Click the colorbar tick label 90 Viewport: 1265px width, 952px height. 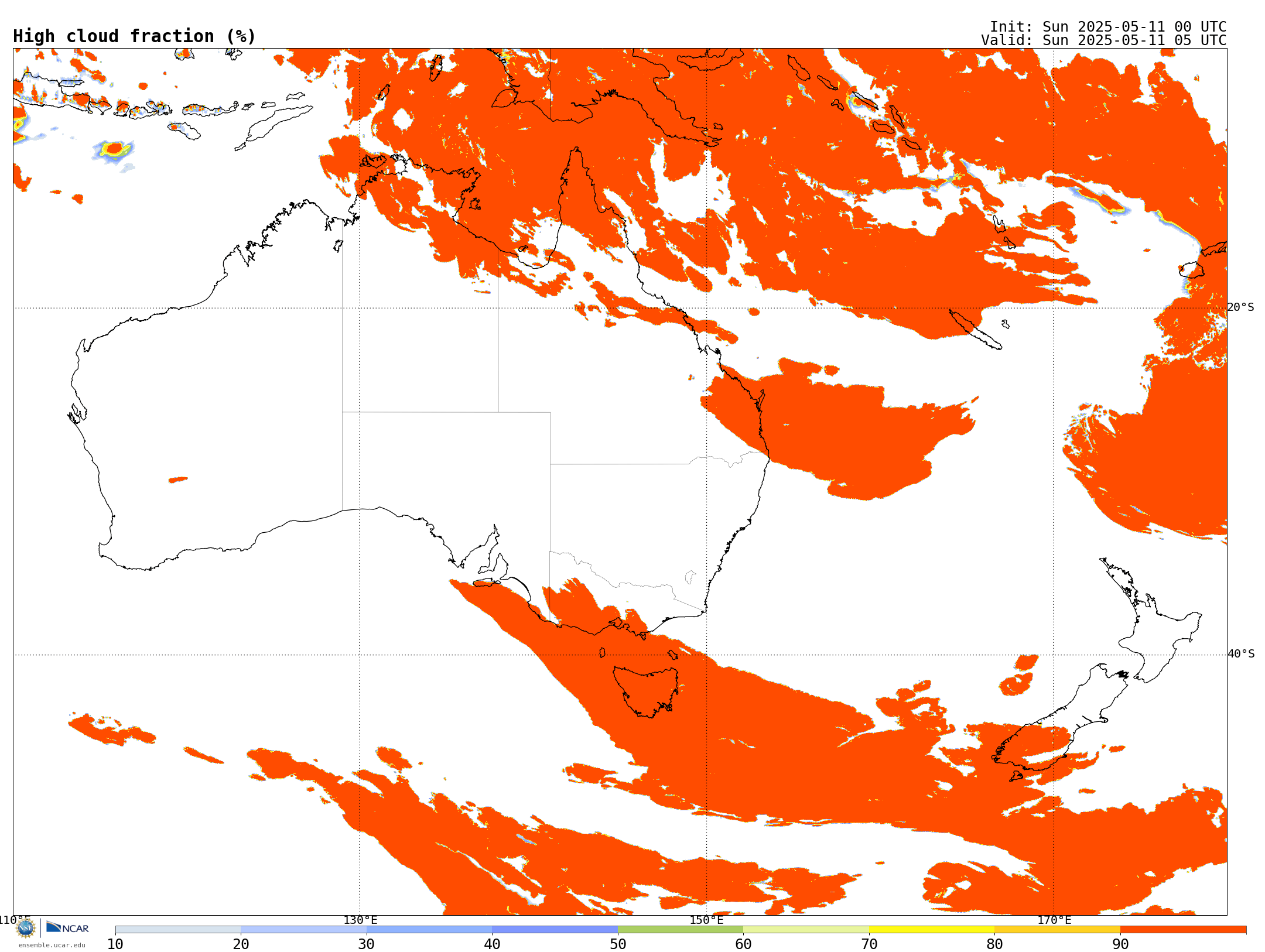point(1120,944)
